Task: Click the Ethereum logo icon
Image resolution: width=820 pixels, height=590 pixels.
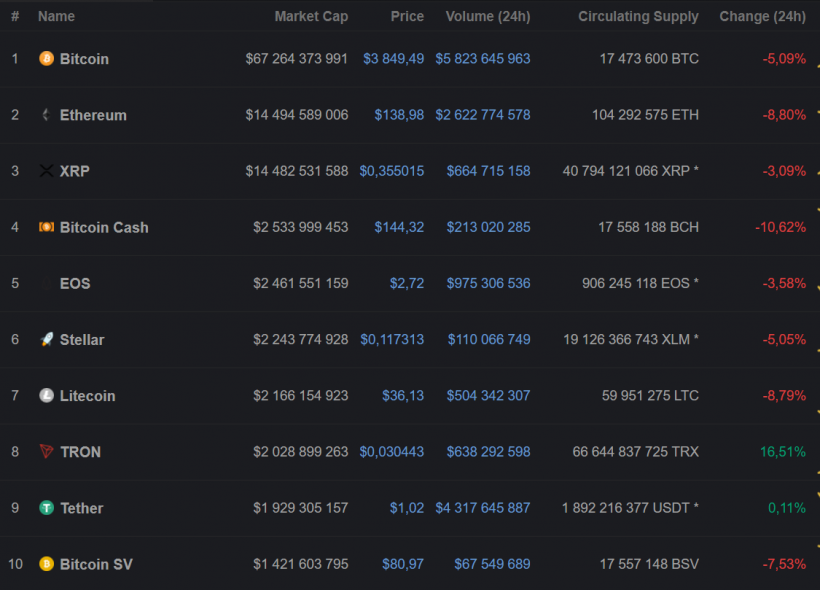Action: 46,115
